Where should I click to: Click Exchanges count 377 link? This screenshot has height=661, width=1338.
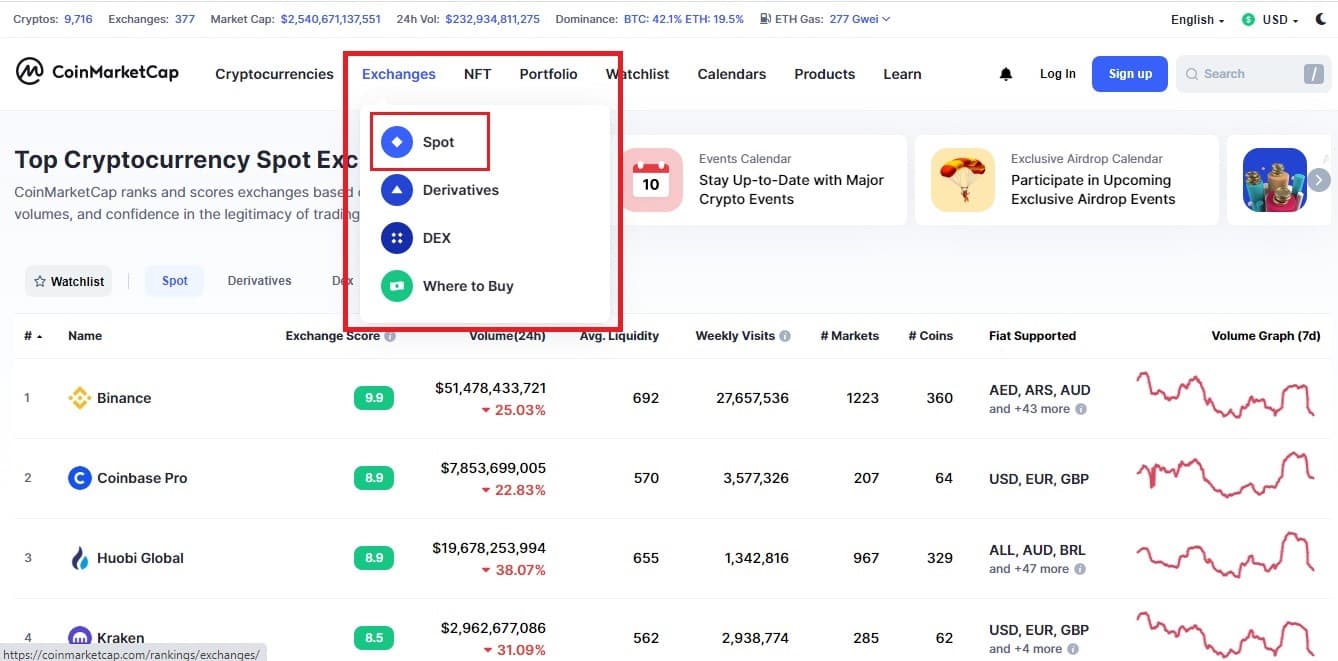(x=184, y=19)
